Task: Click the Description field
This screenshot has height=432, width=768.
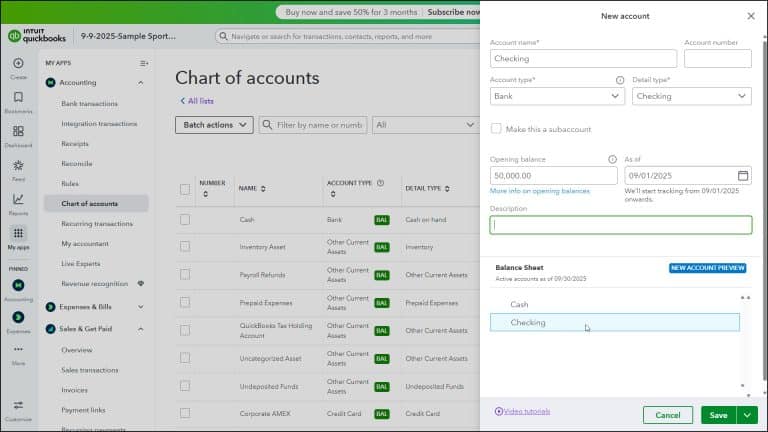Action: click(x=621, y=225)
